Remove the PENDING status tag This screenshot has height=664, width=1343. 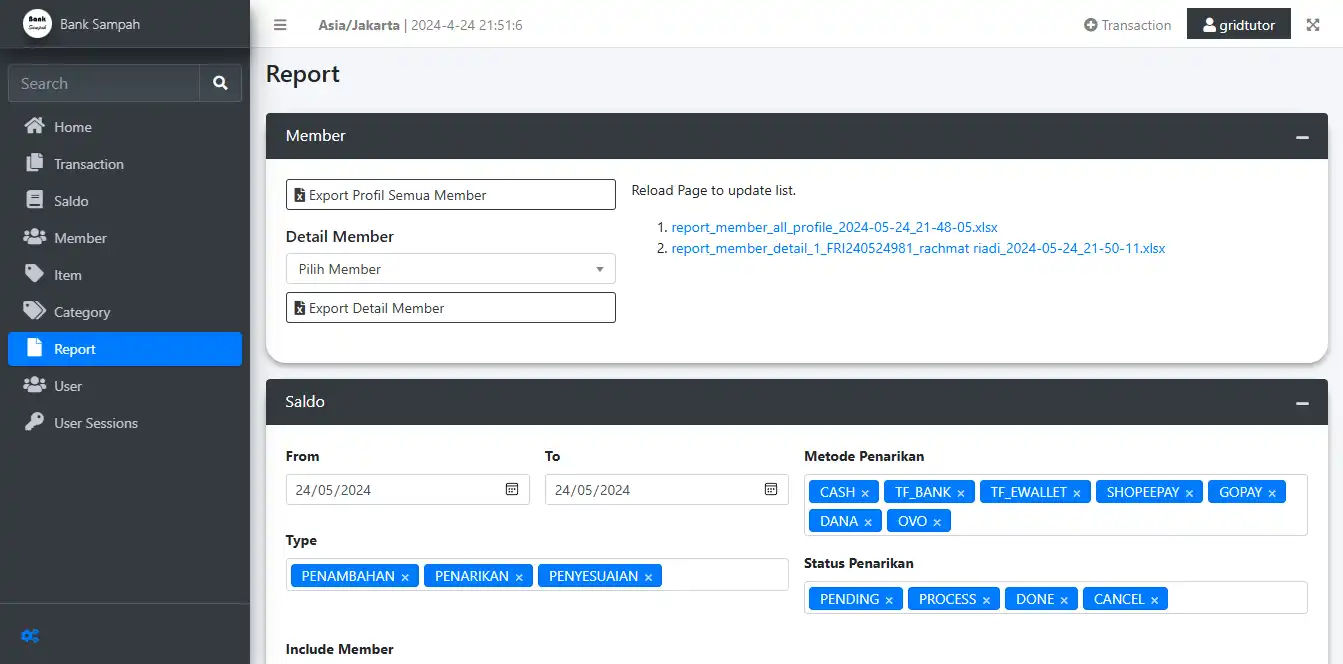889,600
